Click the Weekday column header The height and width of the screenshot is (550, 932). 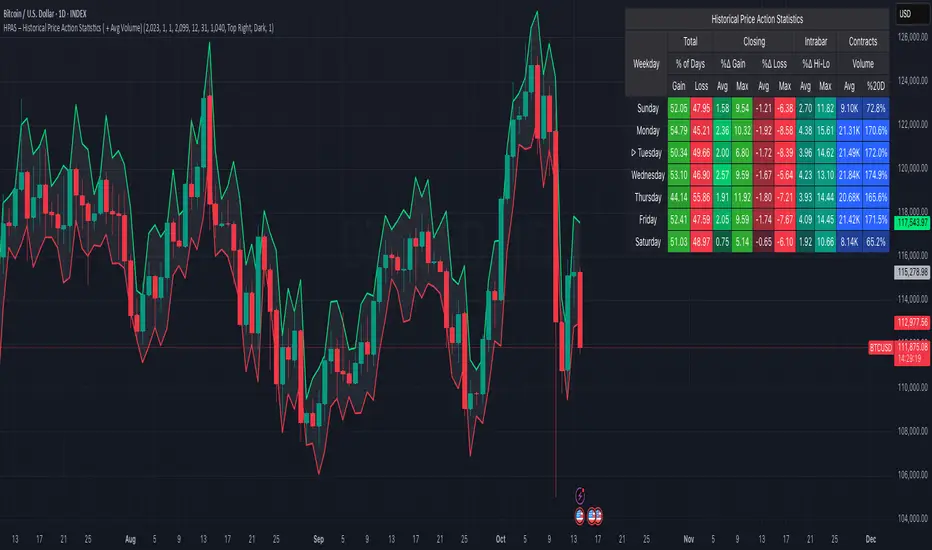[x=646, y=64]
